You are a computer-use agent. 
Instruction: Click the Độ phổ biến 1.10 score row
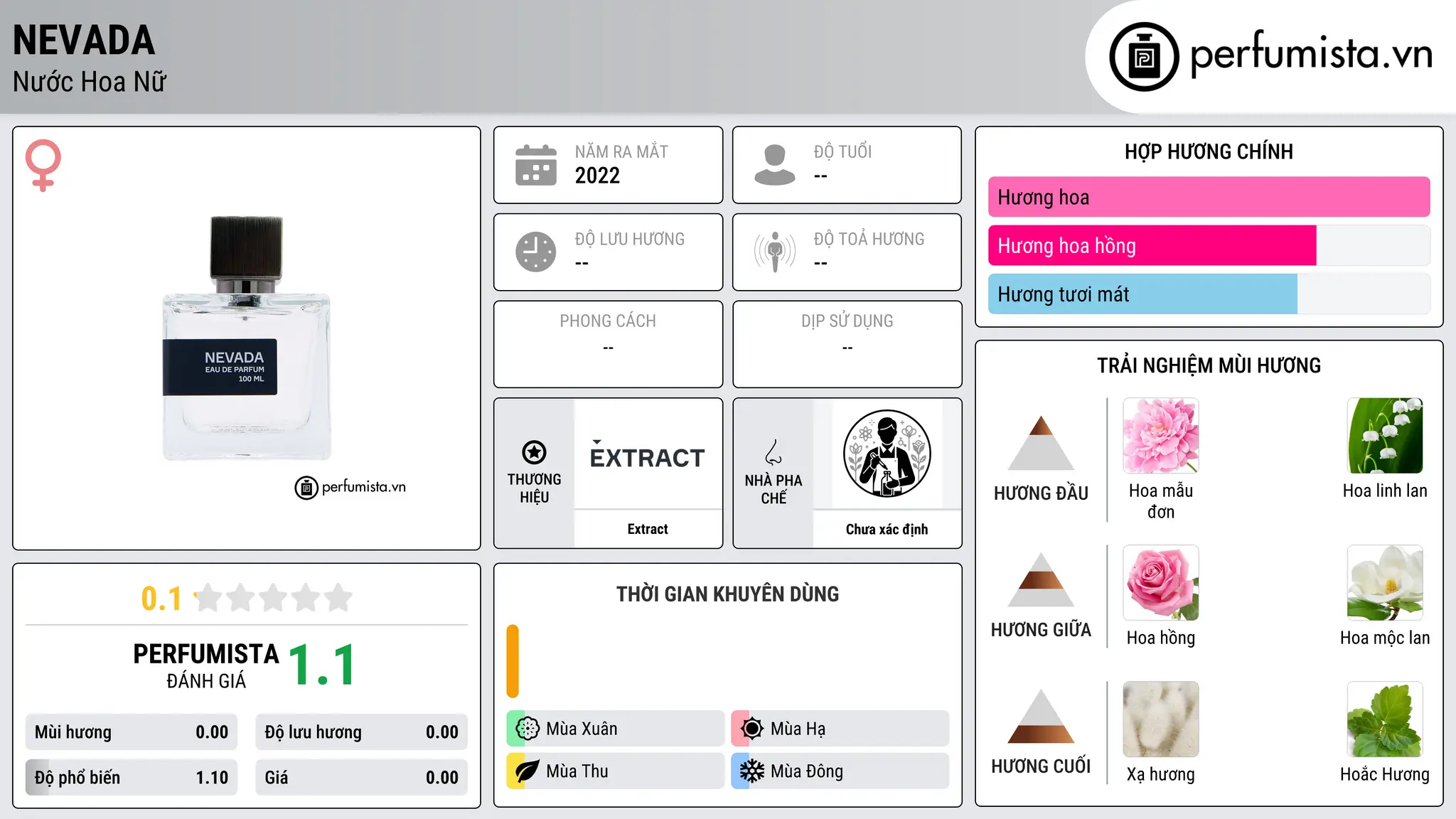[x=132, y=778]
